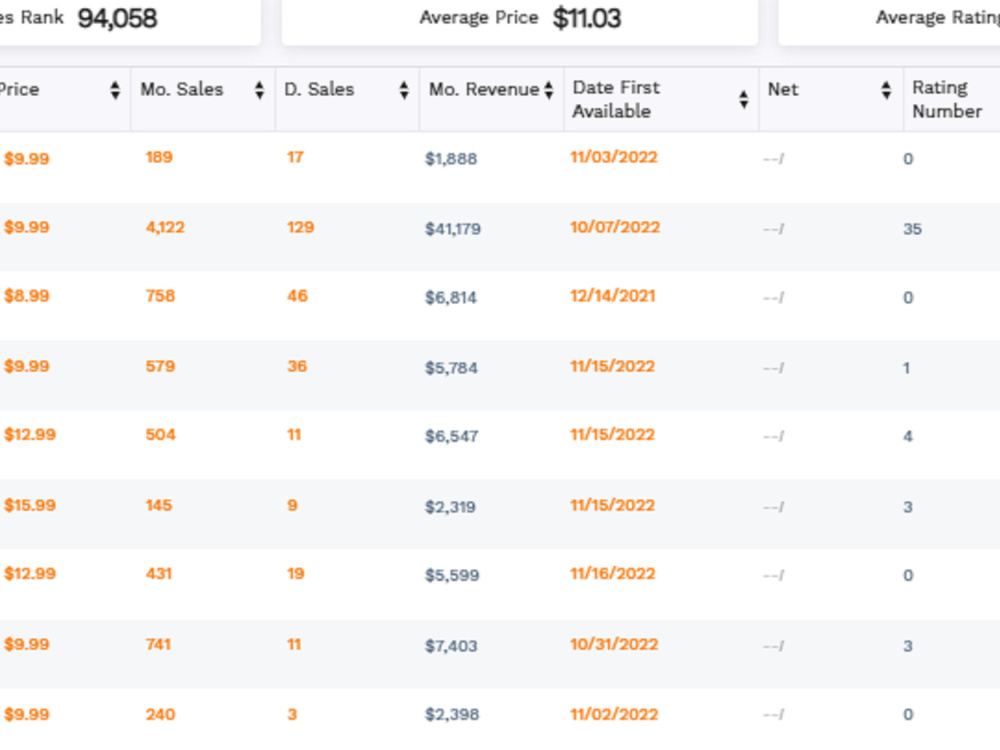The width and height of the screenshot is (1000, 750).
Task: Click the Average Price $11.03 card
Action: [520, 19]
